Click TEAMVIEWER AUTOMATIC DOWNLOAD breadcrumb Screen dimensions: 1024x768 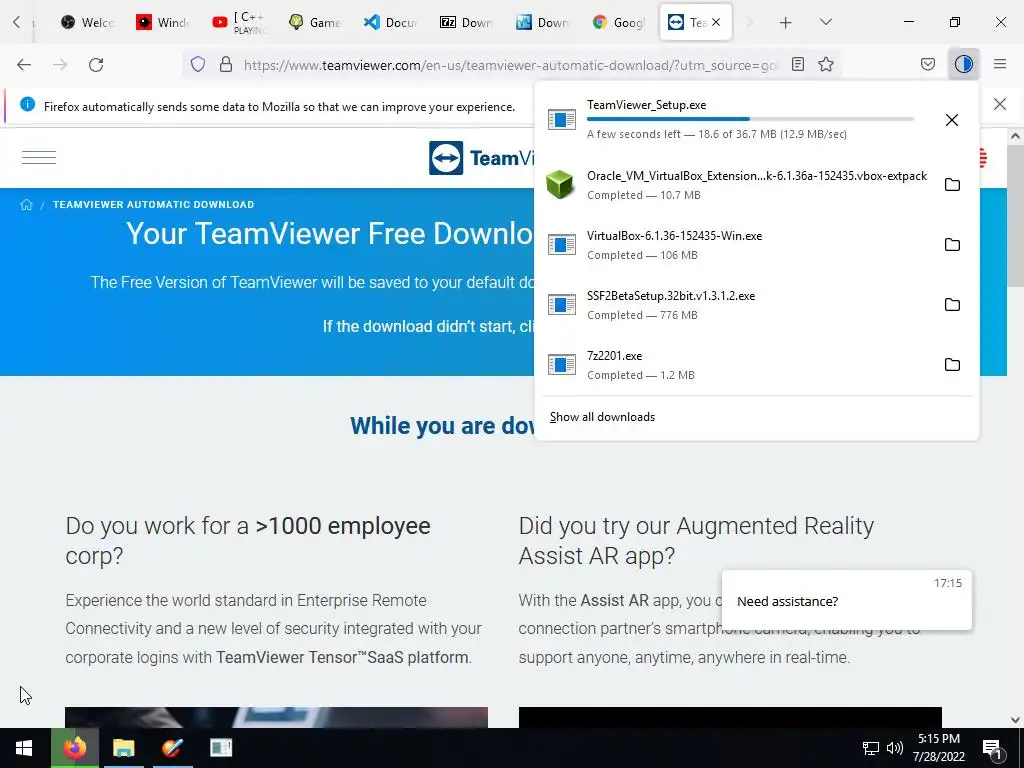153,204
